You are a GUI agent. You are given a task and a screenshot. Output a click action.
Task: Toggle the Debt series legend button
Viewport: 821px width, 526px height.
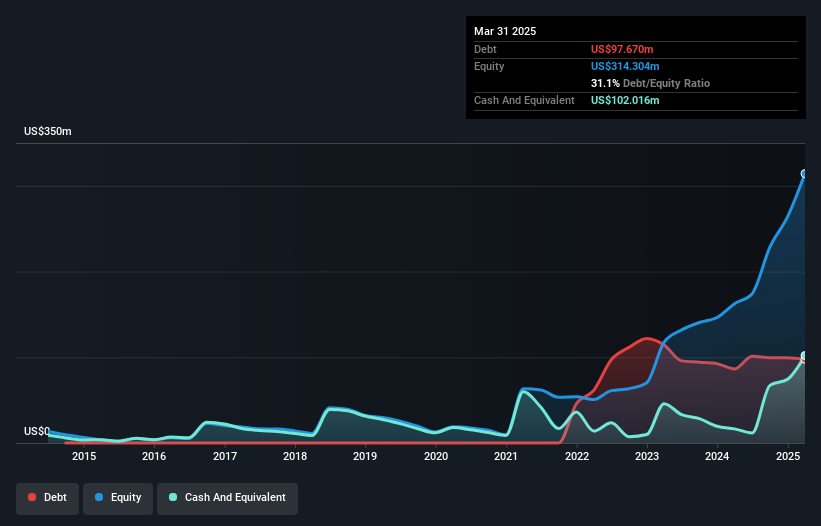click(x=48, y=498)
